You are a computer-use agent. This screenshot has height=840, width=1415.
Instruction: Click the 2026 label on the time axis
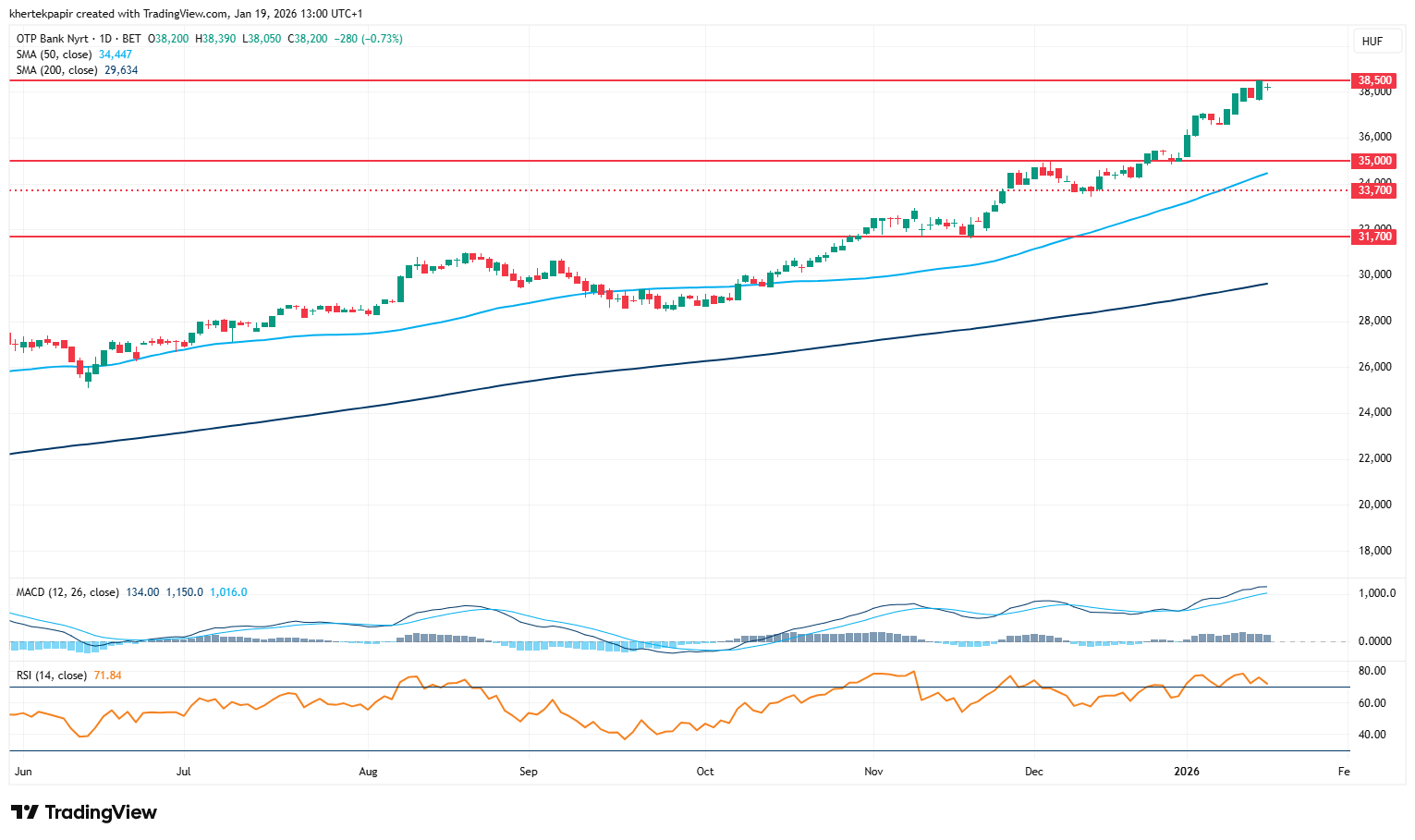click(1186, 772)
